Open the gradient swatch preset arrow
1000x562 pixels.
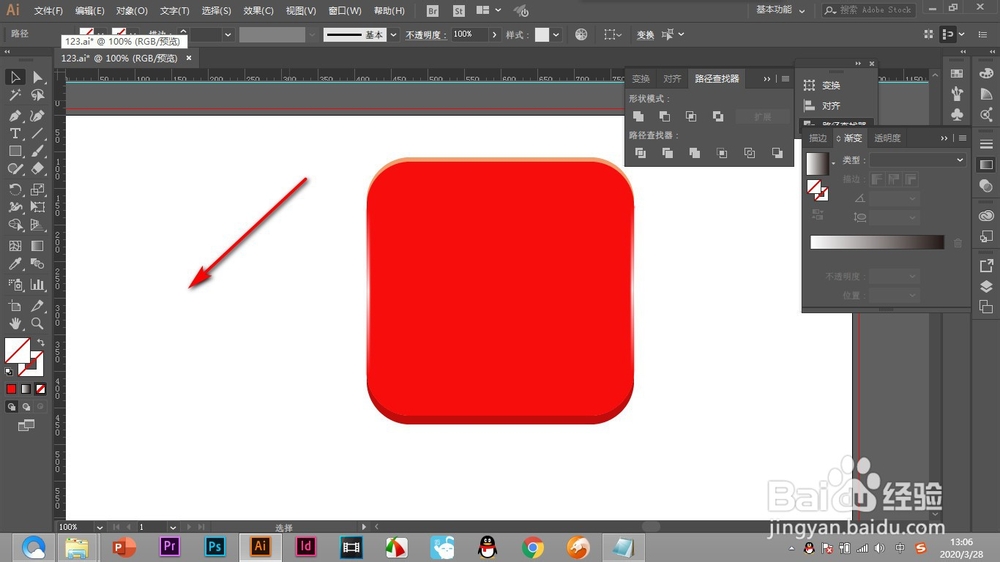pyautogui.click(x=833, y=164)
